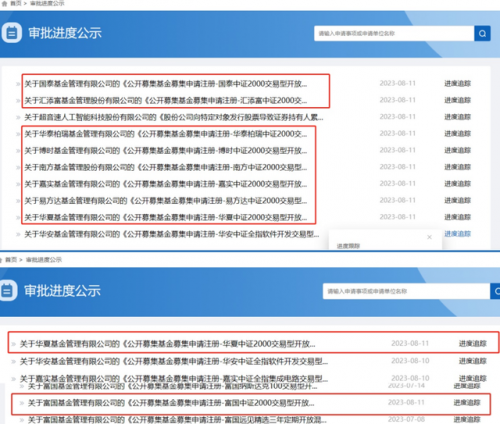Focus the upper page's 请输入申请事项或申请单位名称 search field

point(394,33)
